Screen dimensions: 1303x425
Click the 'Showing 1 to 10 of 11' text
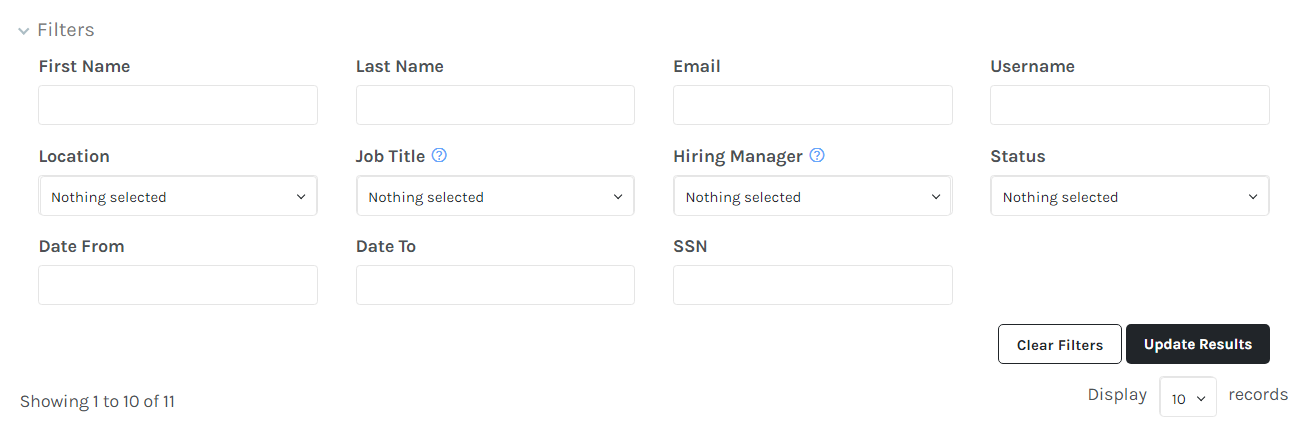click(97, 401)
